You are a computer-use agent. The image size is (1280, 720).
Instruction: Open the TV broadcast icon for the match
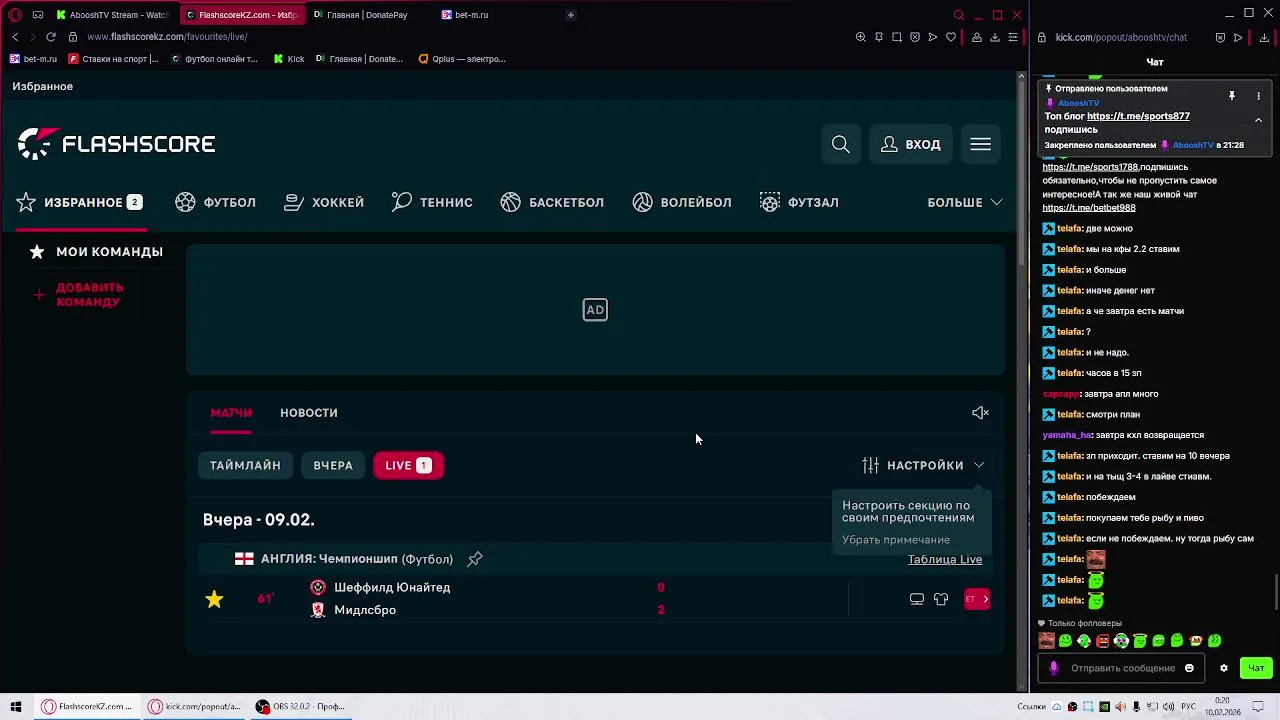(917, 599)
